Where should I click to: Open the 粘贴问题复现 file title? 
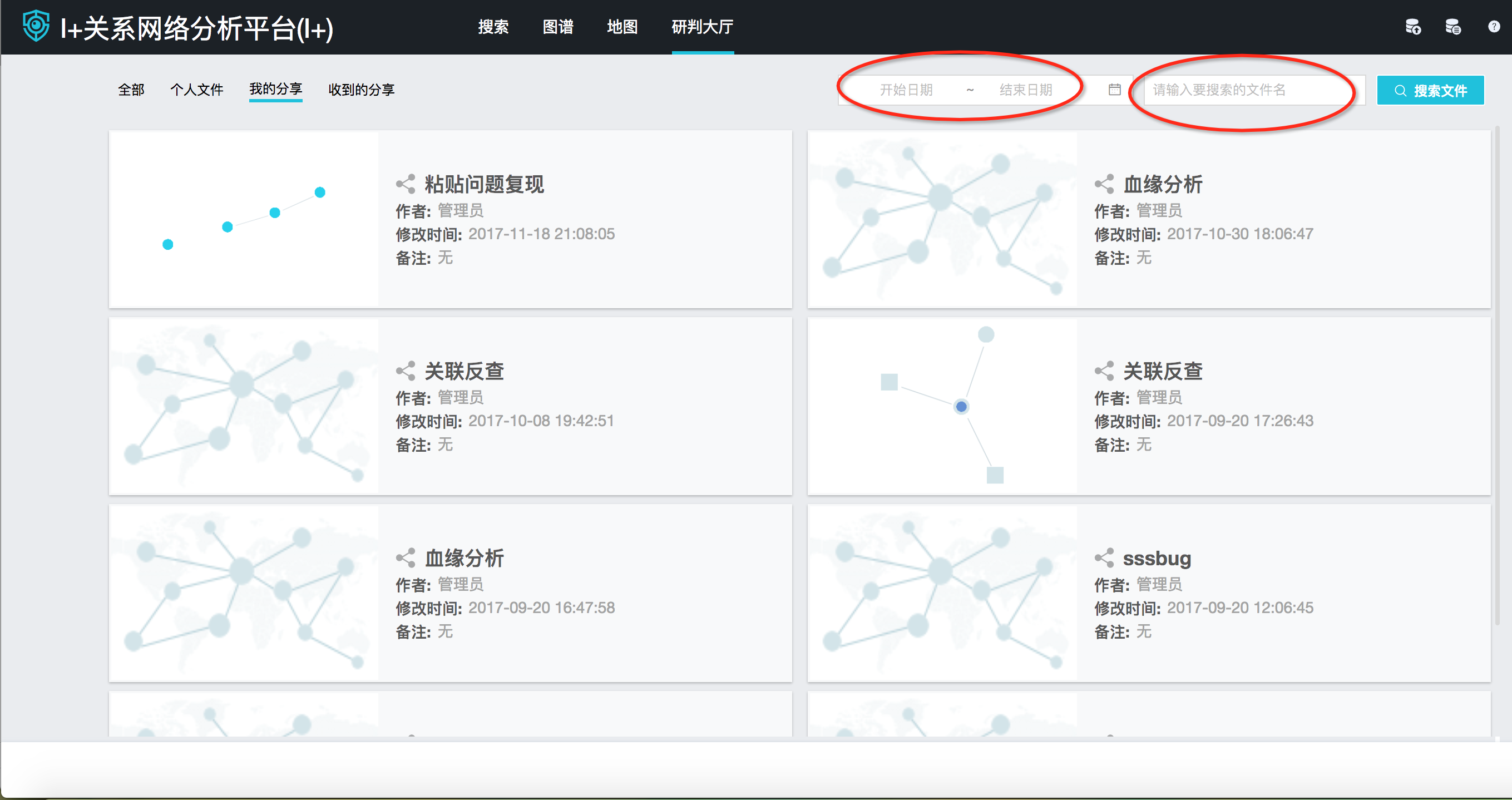484,184
